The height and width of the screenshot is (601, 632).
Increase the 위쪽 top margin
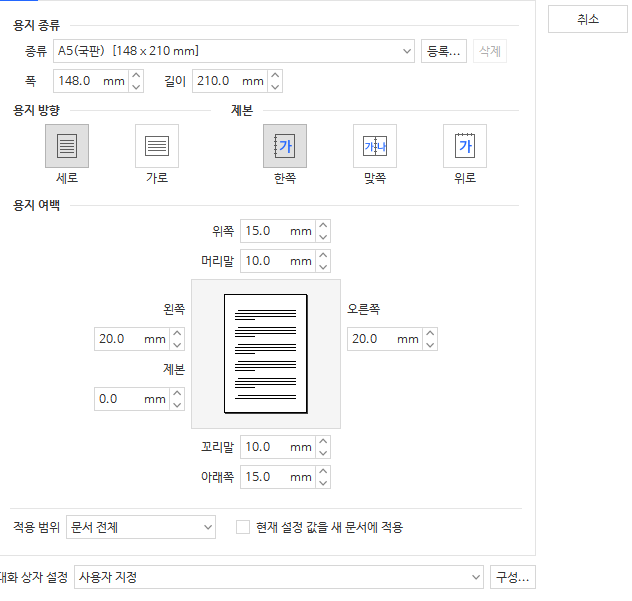pyautogui.click(x=323, y=225)
